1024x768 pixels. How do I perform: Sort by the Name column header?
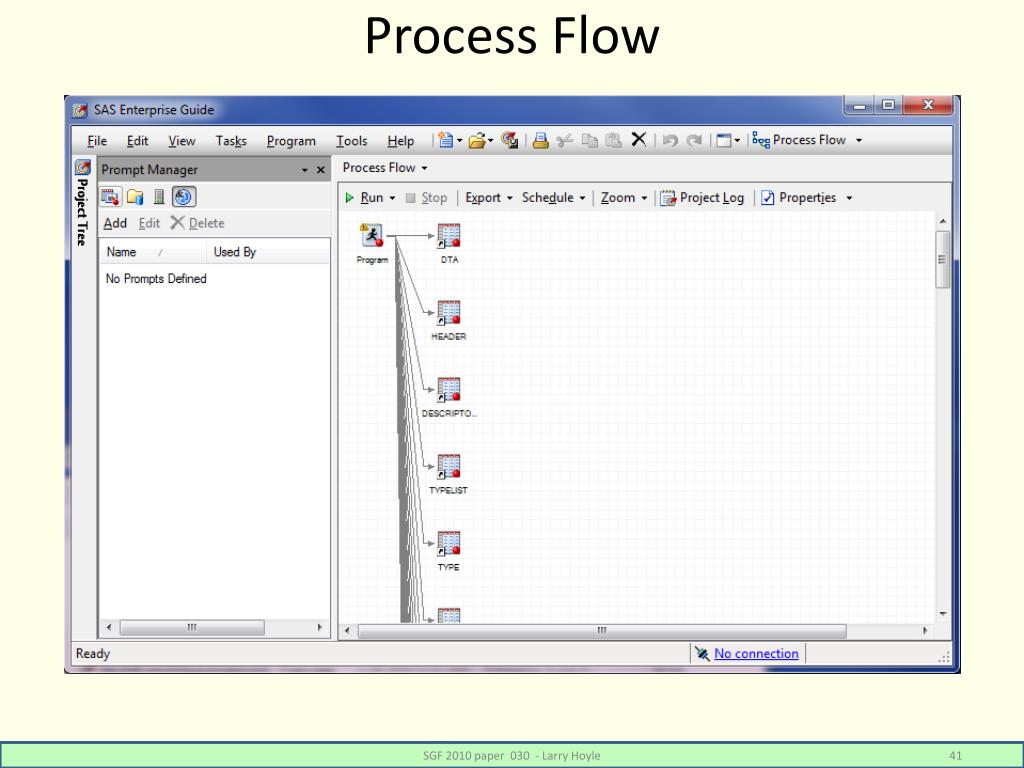pos(152,252)
